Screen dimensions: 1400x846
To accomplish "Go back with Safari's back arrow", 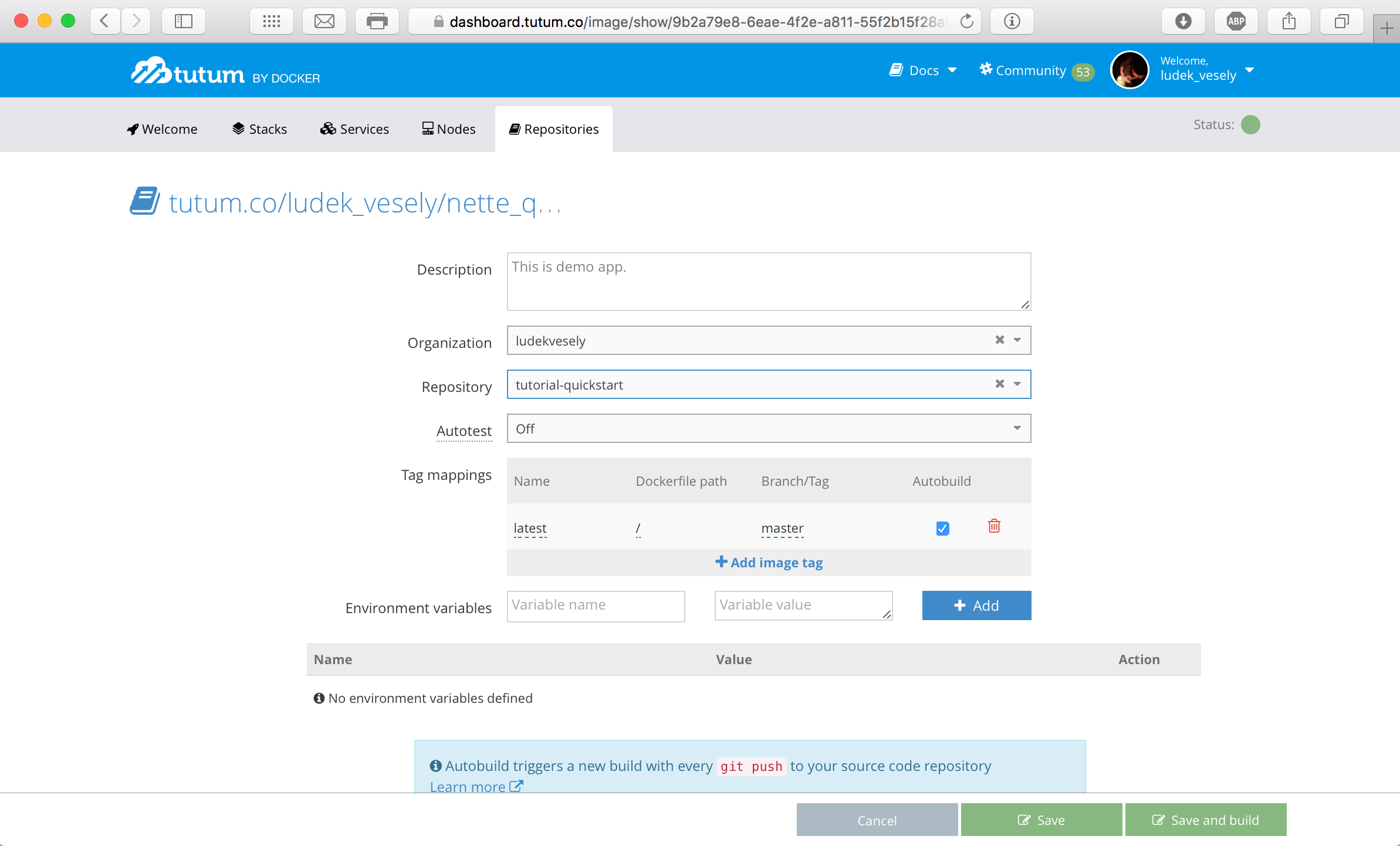I will coord(105,22).
